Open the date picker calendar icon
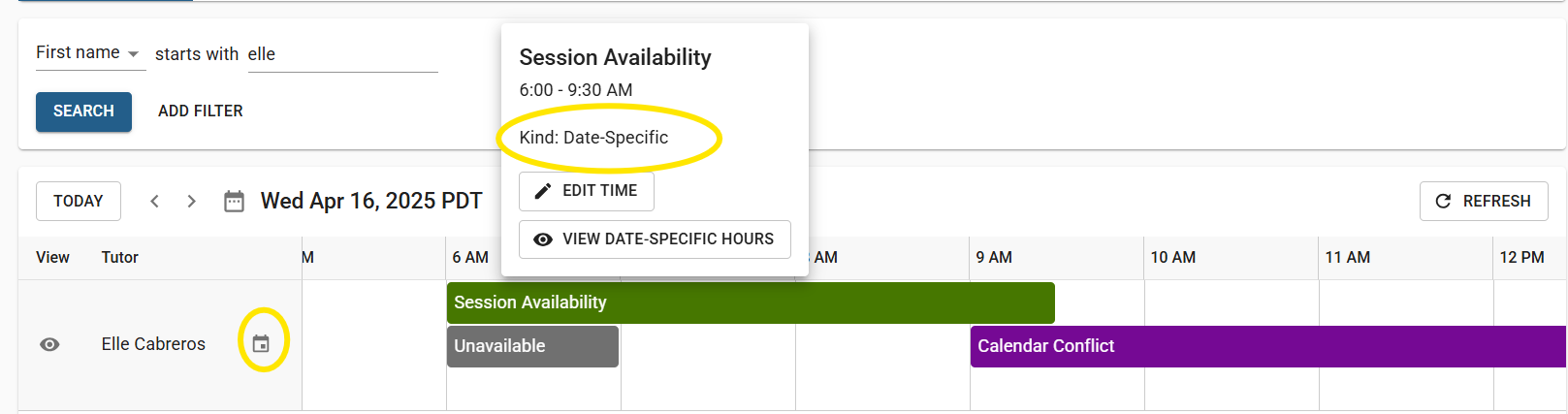 234,201
